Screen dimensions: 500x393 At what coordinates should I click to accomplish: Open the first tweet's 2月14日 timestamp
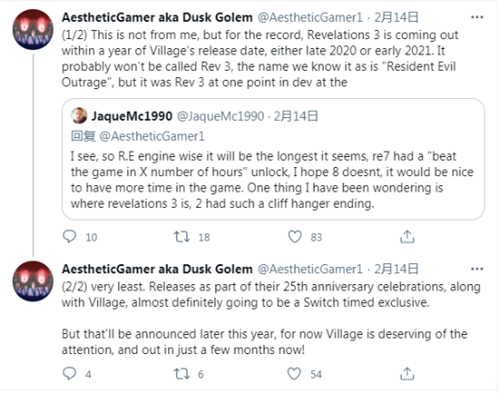[x=396, y=17]
